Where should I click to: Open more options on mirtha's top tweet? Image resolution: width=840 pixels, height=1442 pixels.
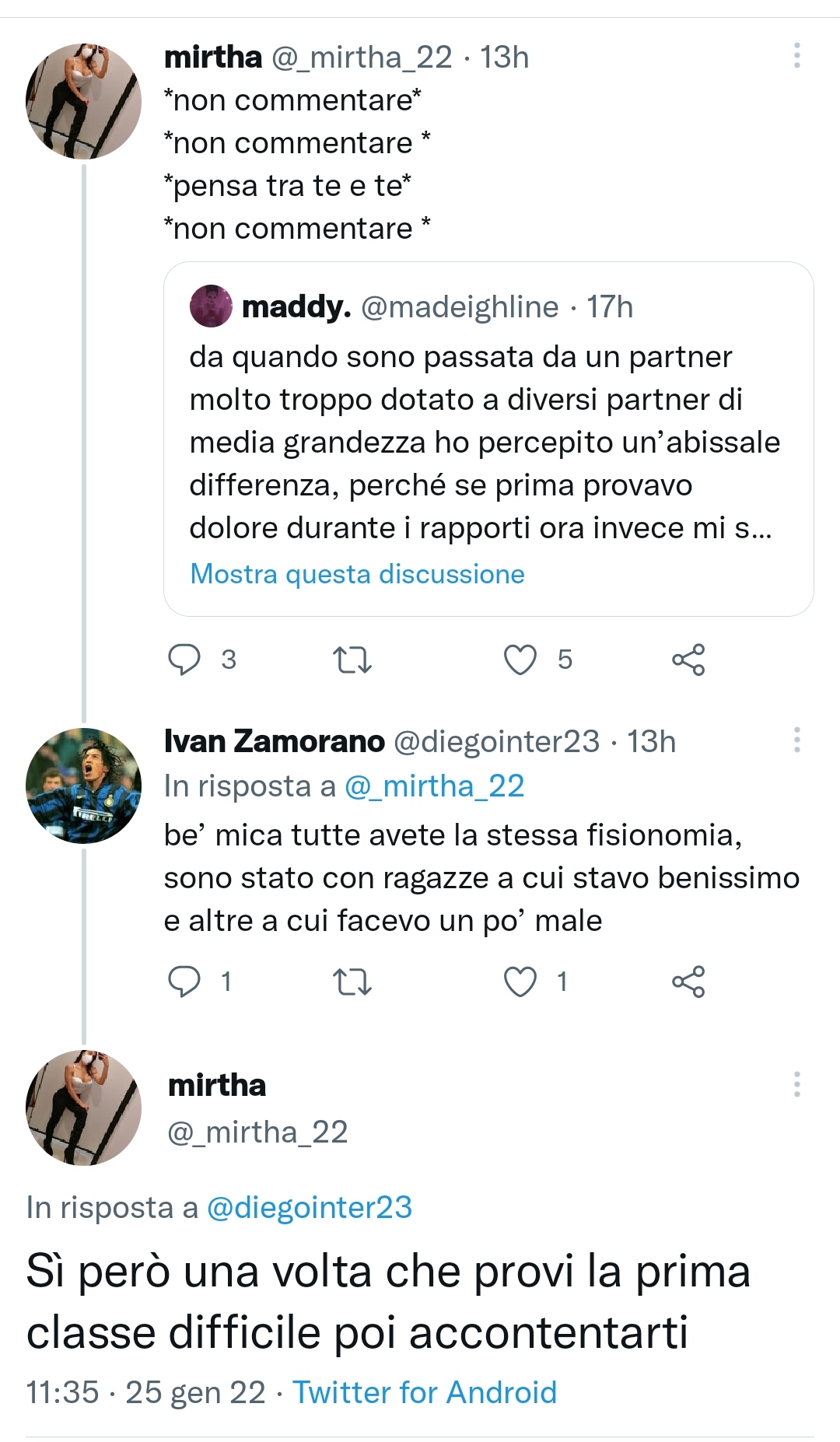pyautogui.click(x=796, y=54)
